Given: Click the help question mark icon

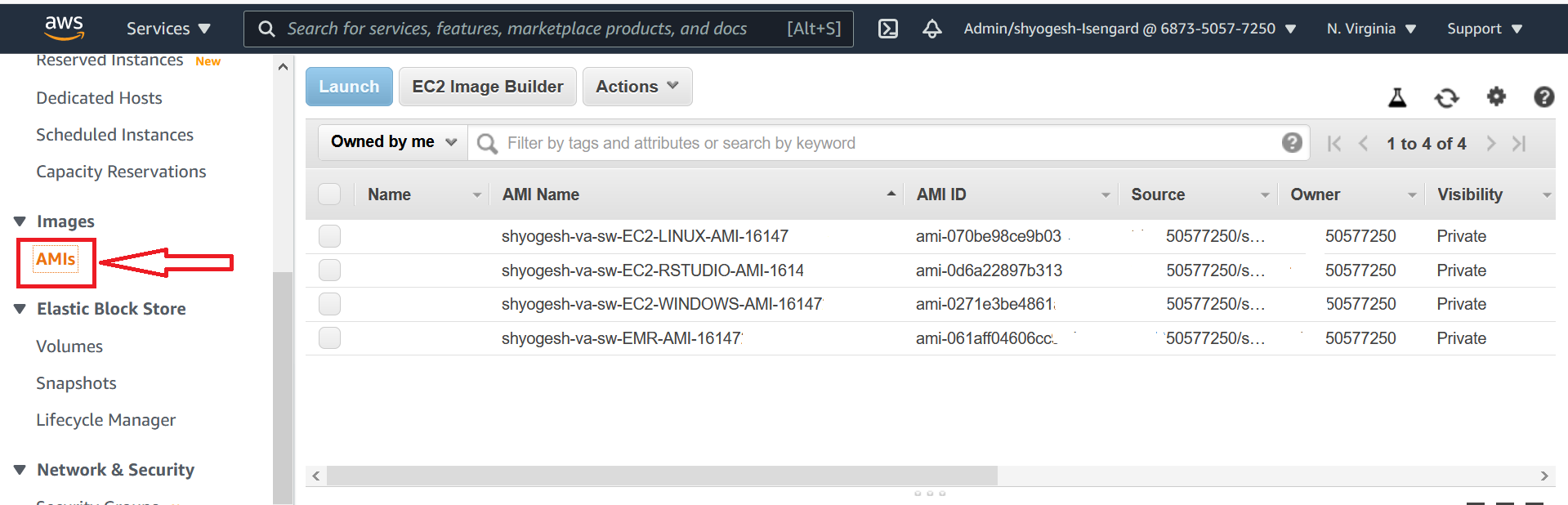Looking at the screenshot, I should click(1543, 97).
